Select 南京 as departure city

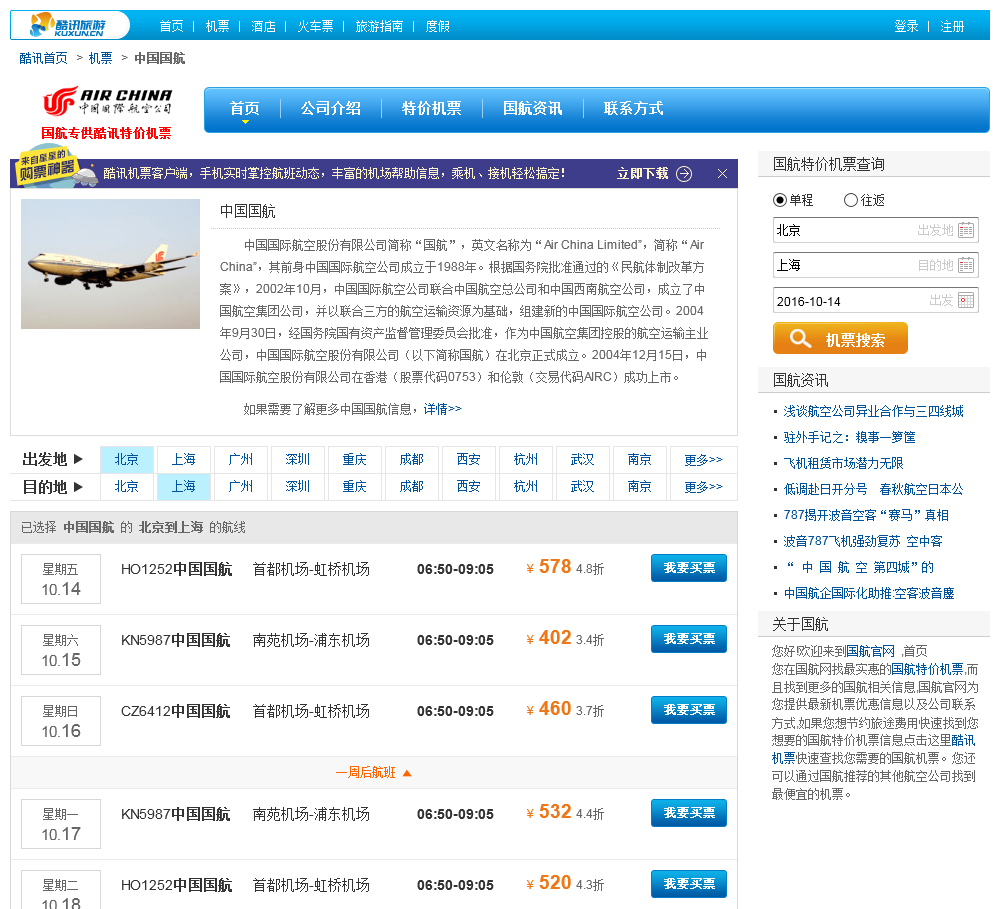(640, 459)
